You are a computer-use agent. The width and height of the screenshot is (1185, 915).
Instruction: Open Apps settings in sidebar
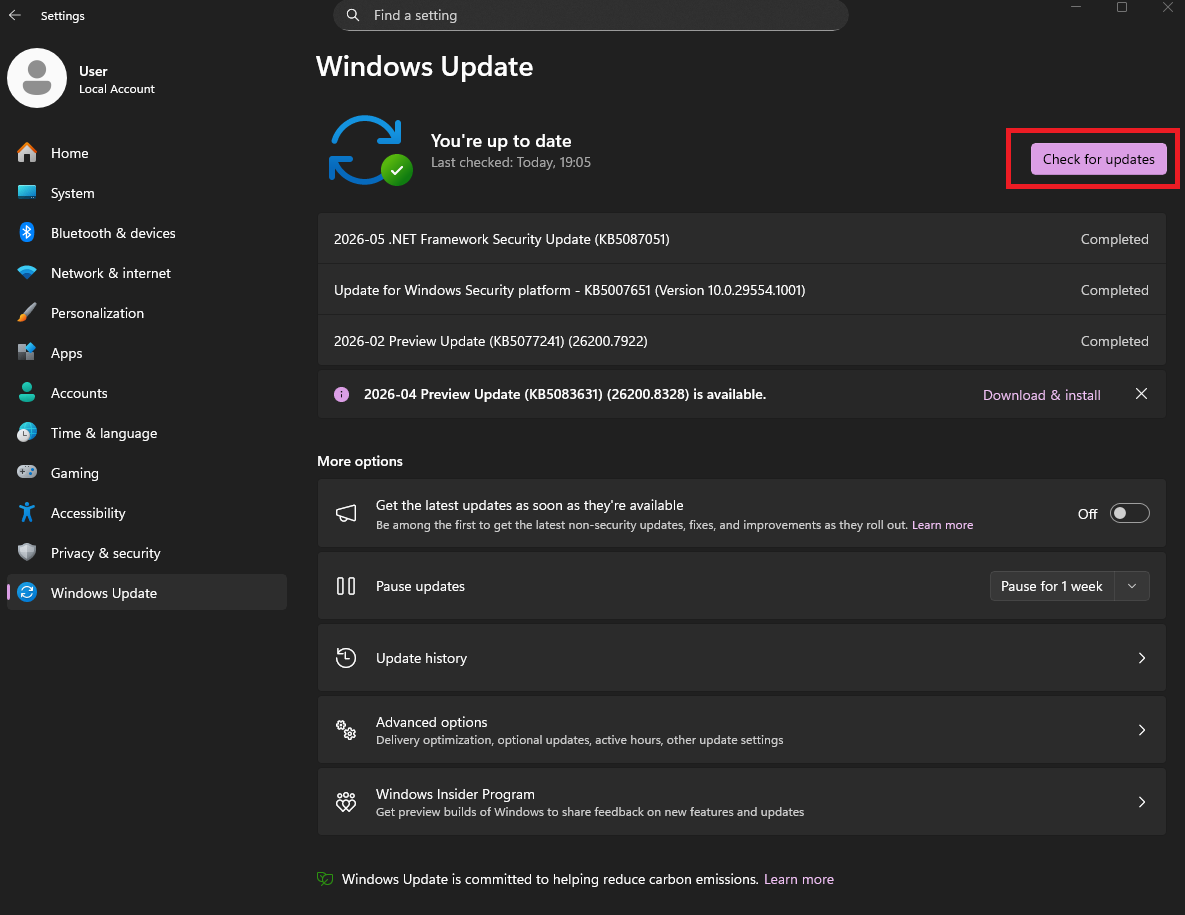pos(147,353)
